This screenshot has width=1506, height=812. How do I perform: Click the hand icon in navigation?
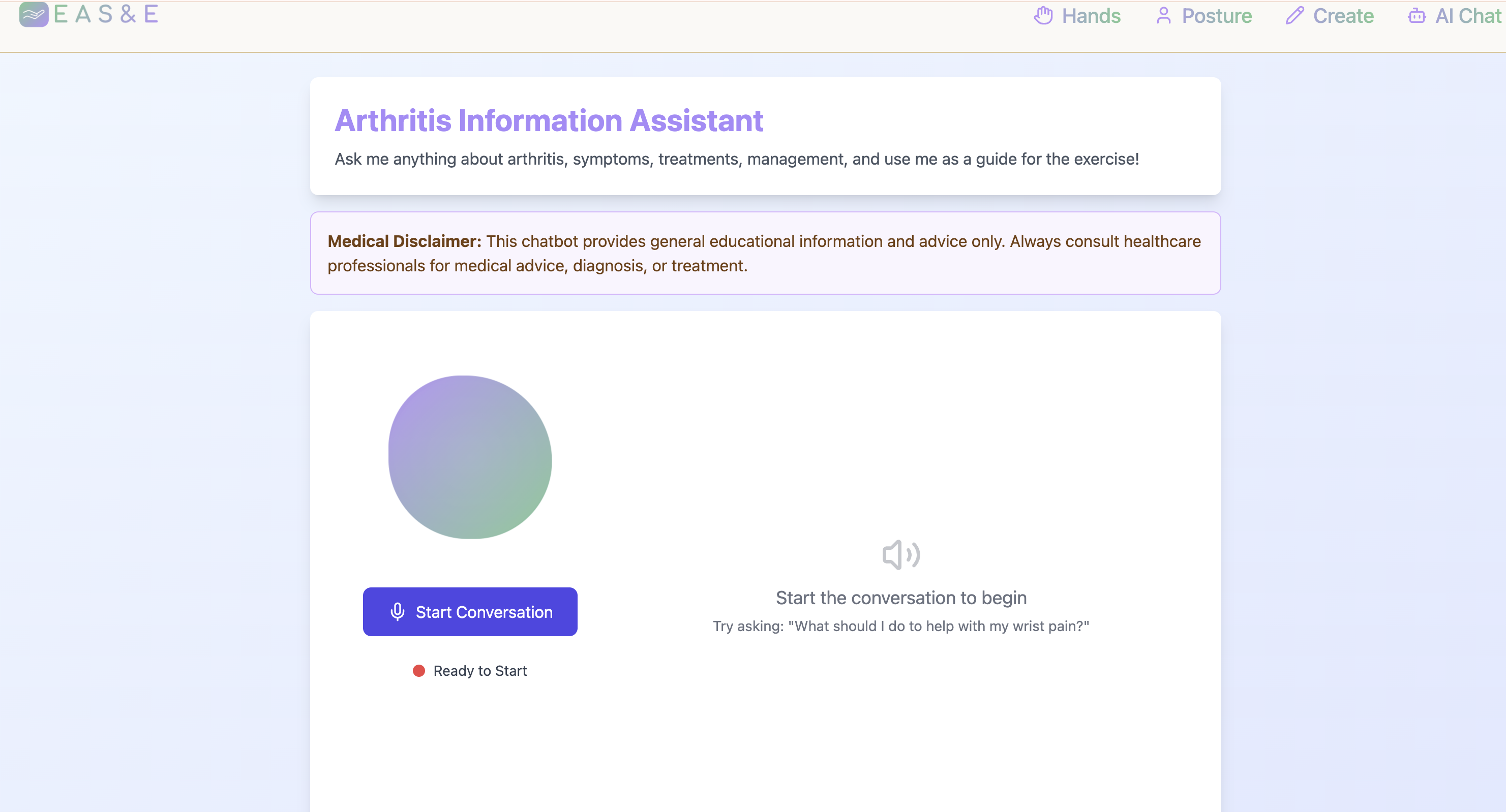pyautogui.click(x=1043, y=16)
